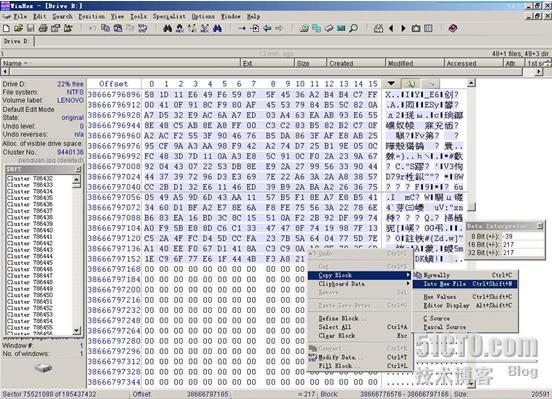Click the magnifying glass toolbar icon
552x399 pixels.
pos(353,29)
